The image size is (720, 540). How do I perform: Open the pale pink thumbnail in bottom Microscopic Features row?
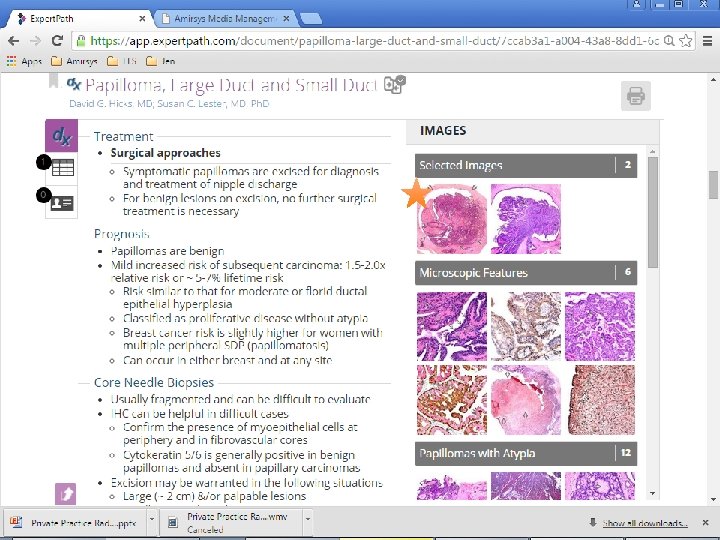[x=526, y=400]
